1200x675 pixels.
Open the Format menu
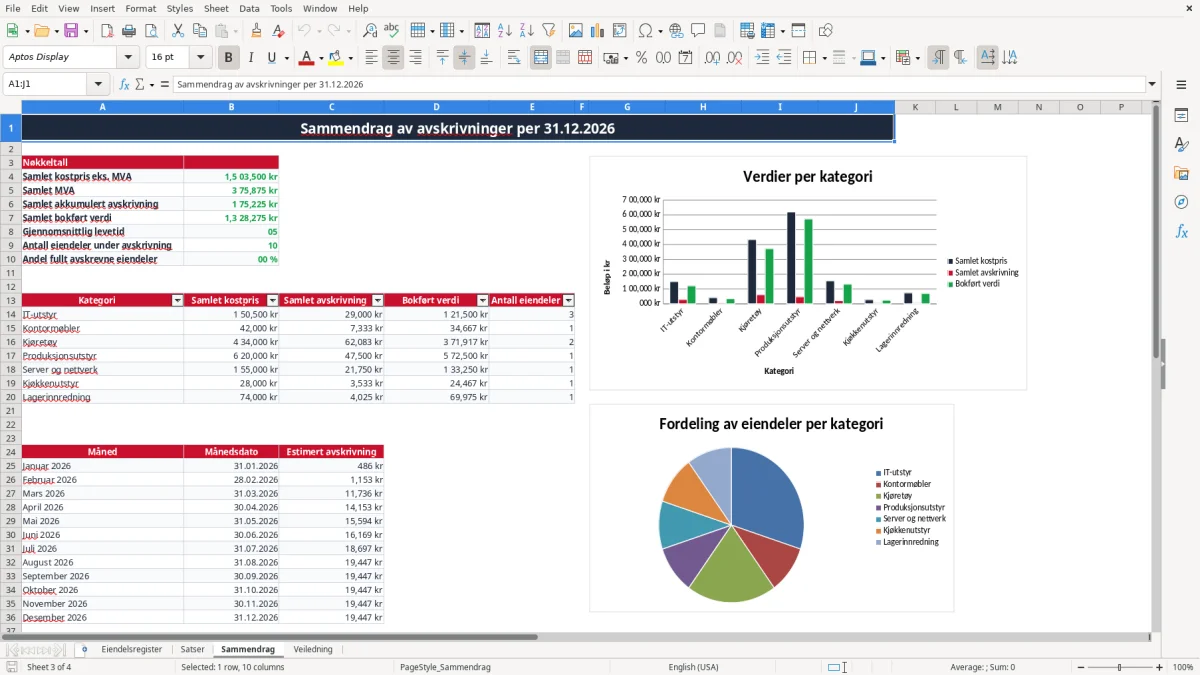click(140, 8)
